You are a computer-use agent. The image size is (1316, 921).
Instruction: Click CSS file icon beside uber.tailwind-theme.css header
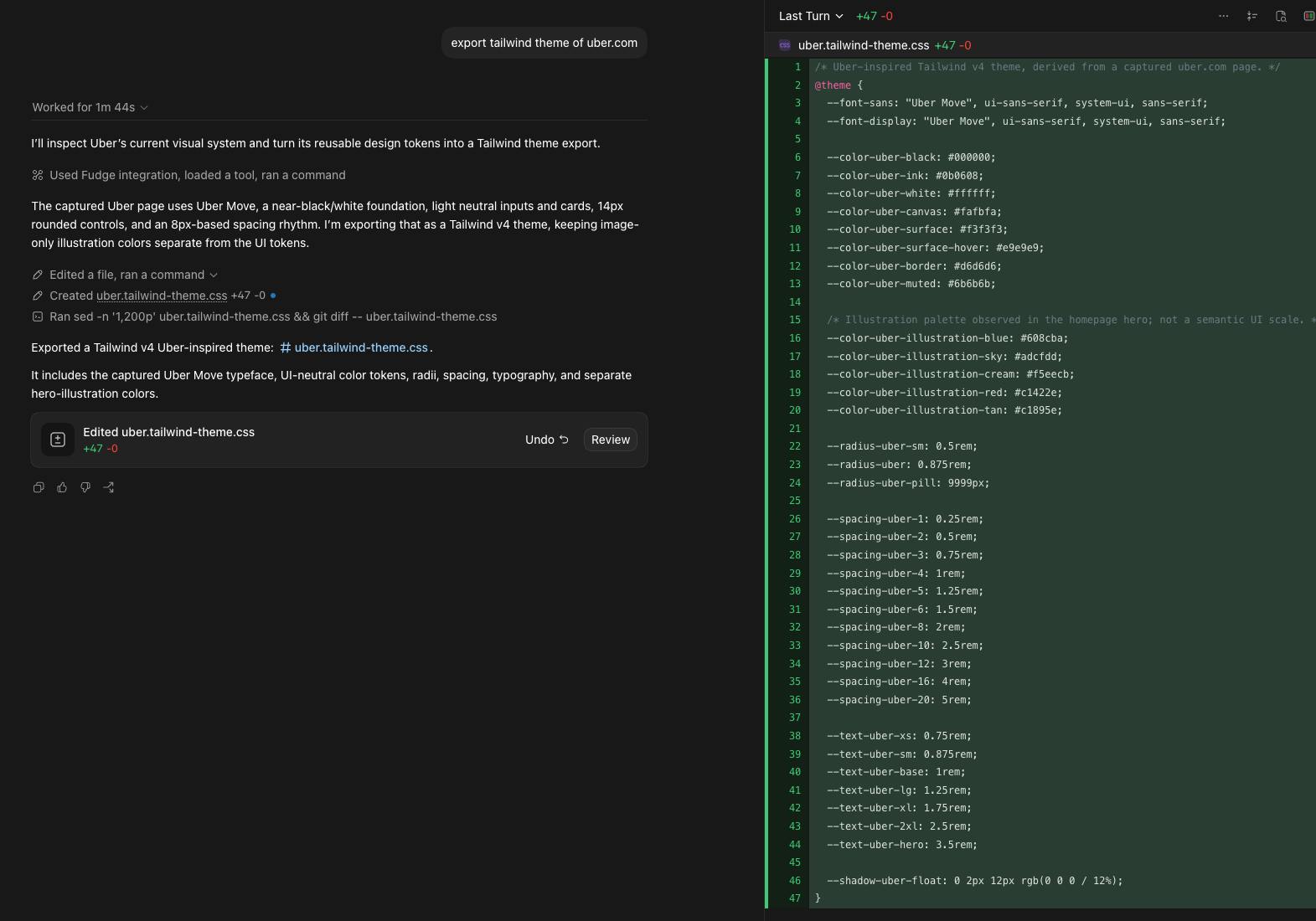[x=785, y=45]
